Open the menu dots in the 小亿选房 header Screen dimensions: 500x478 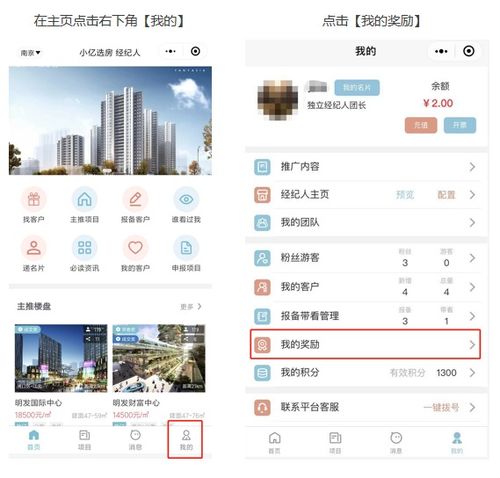170,51
